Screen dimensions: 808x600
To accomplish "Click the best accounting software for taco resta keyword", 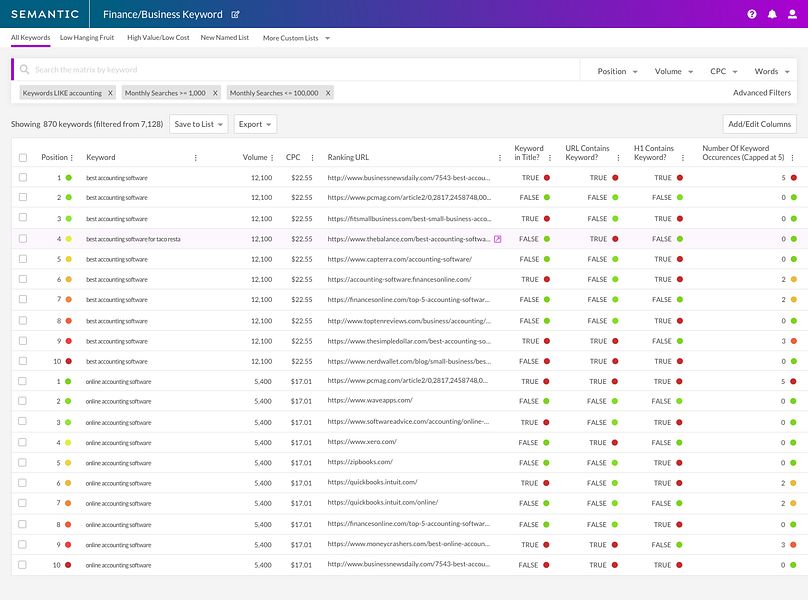I will coord(133,239).
